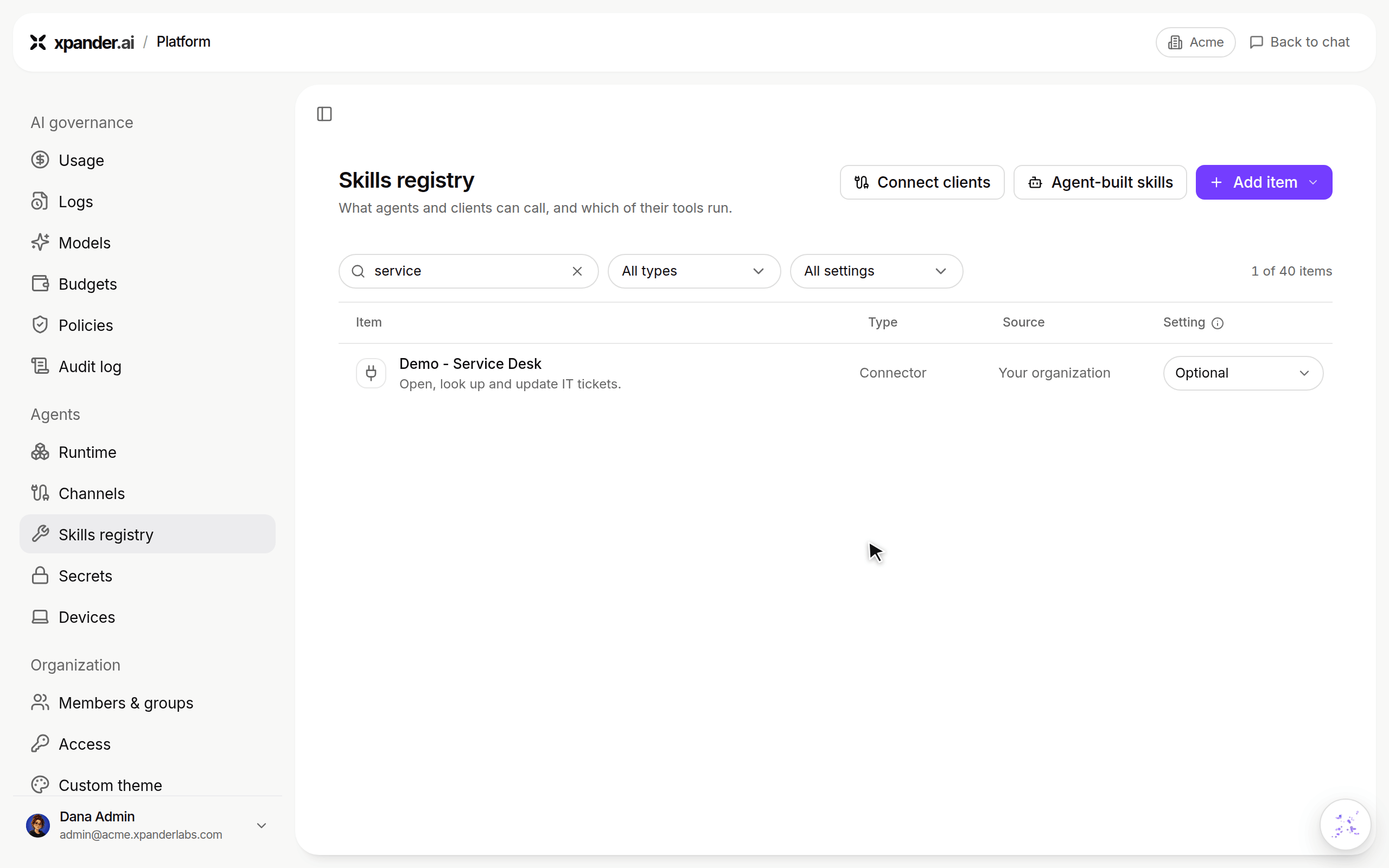The height and width of the screenshot is (868, 1389).
Task: Switch the Acme organization
Action: coord(1195,42)
